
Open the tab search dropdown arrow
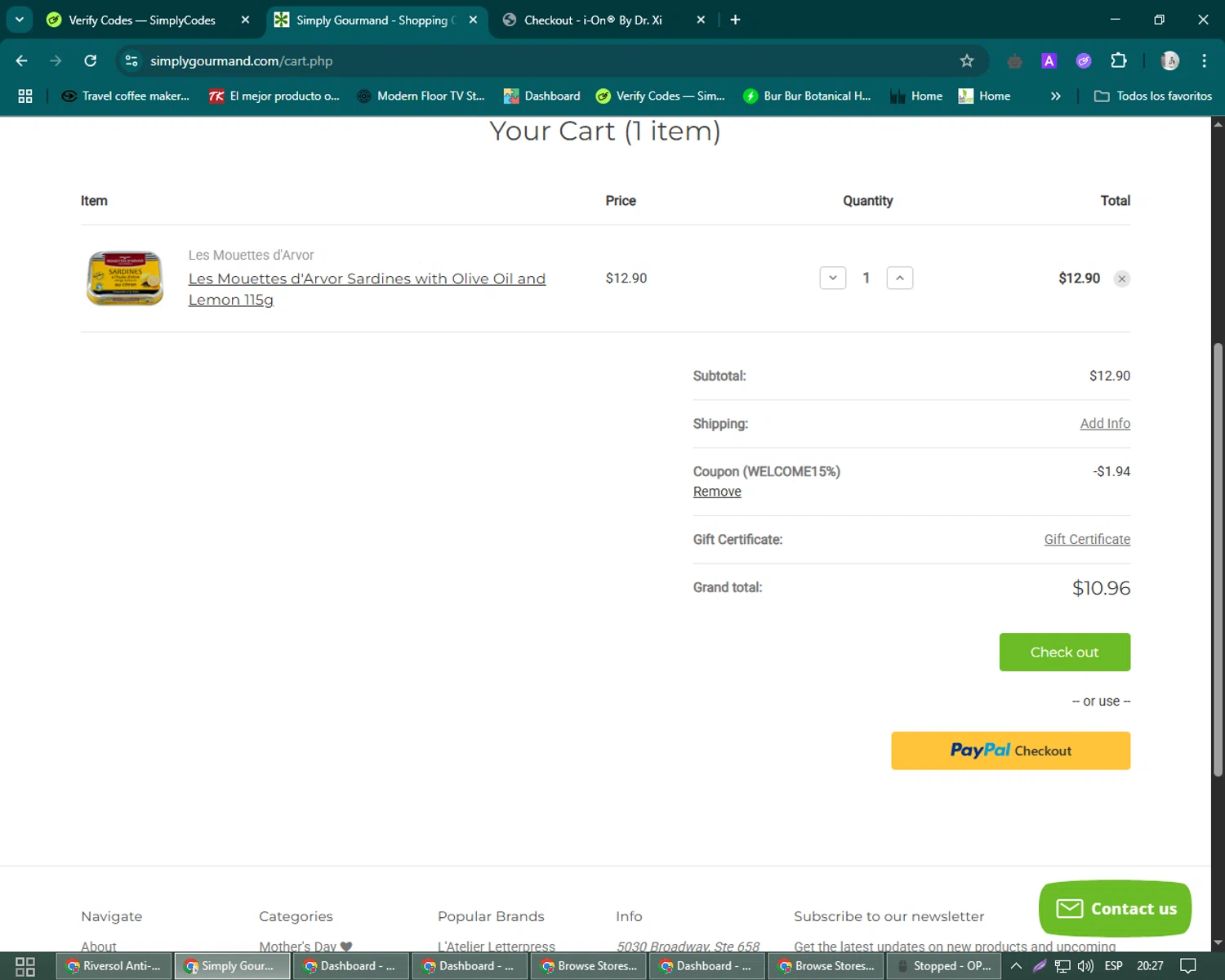point(20,20)
